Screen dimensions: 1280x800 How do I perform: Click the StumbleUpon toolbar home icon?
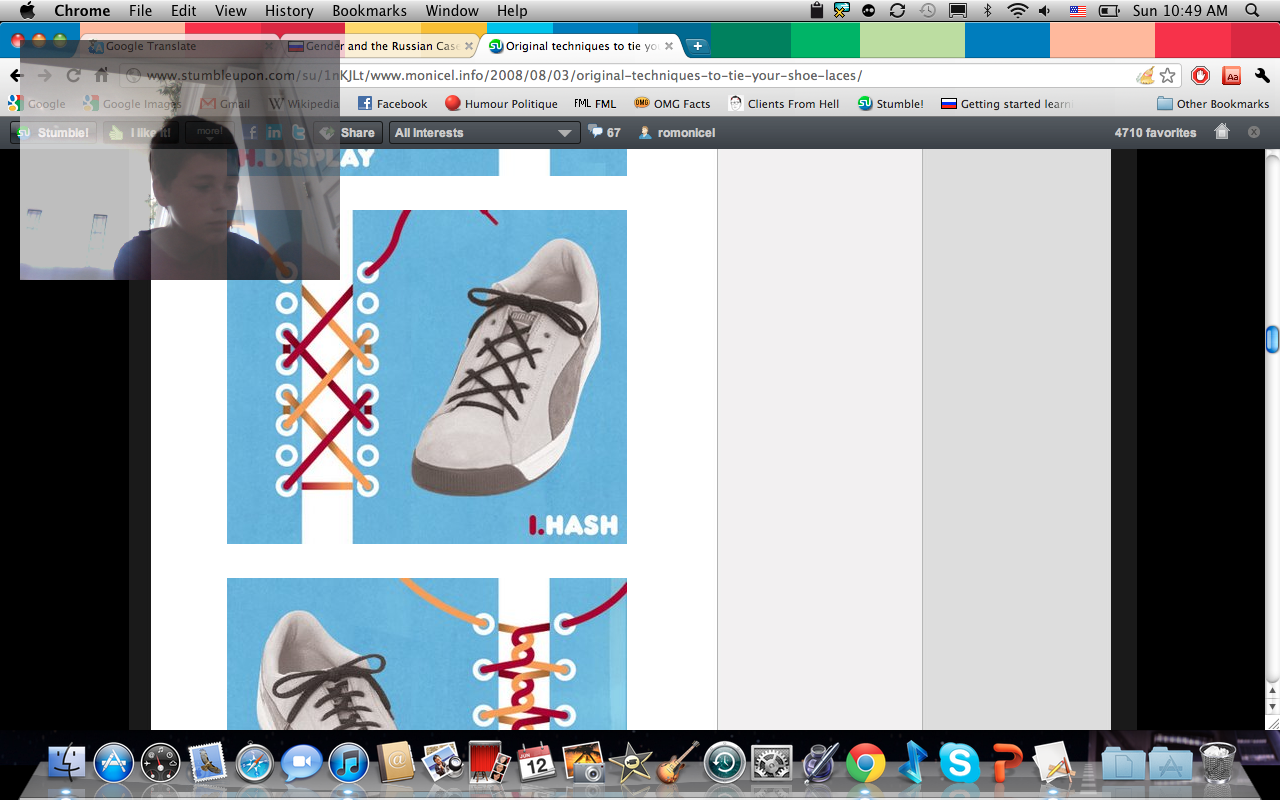(x=1221, y=132)
